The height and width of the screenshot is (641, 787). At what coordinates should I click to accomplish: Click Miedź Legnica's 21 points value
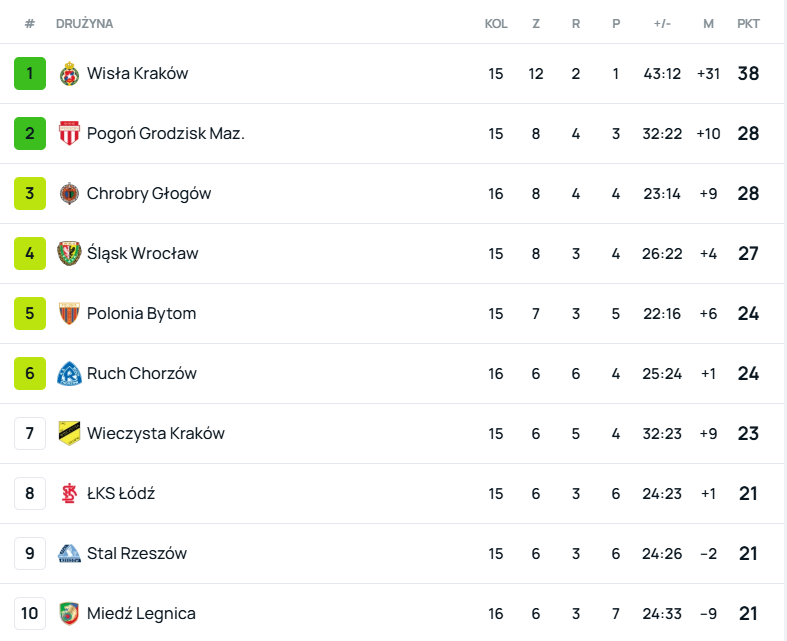tap(748, 614)
